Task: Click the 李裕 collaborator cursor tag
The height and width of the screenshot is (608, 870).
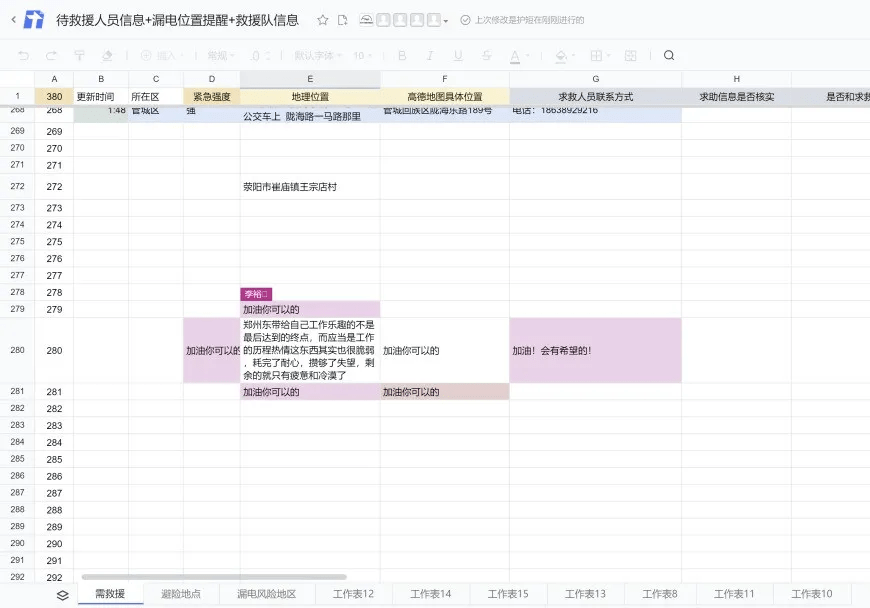Action: [x=256, y=294]
